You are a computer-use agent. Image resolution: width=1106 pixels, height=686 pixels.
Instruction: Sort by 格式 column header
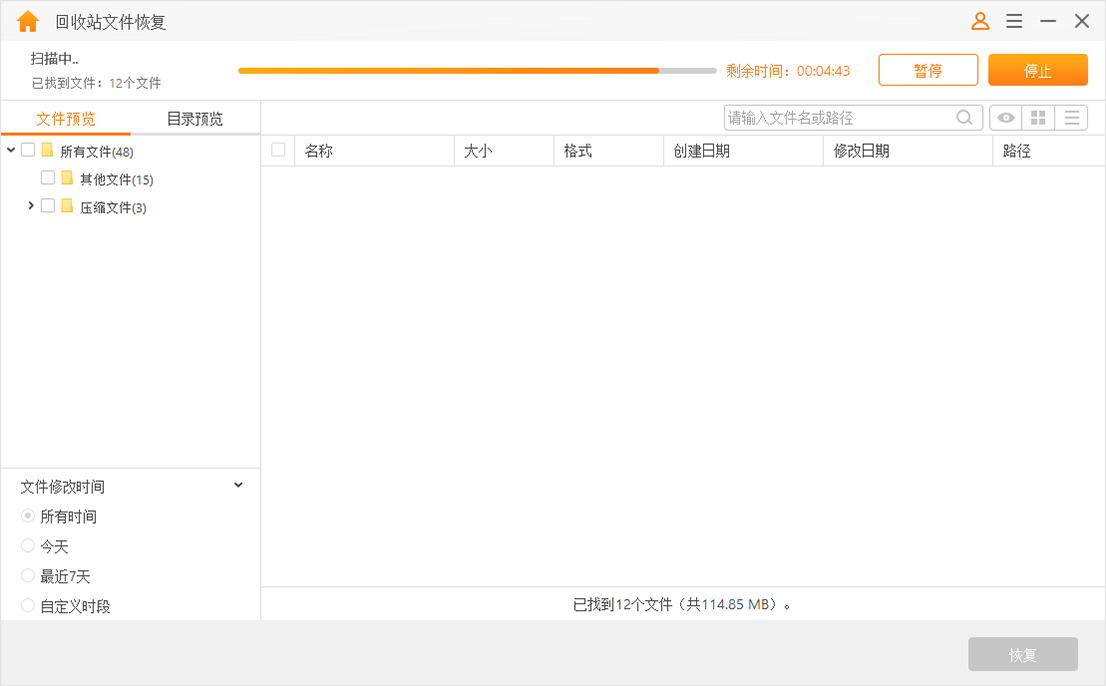pyautogui.click(x=608, y=151)
